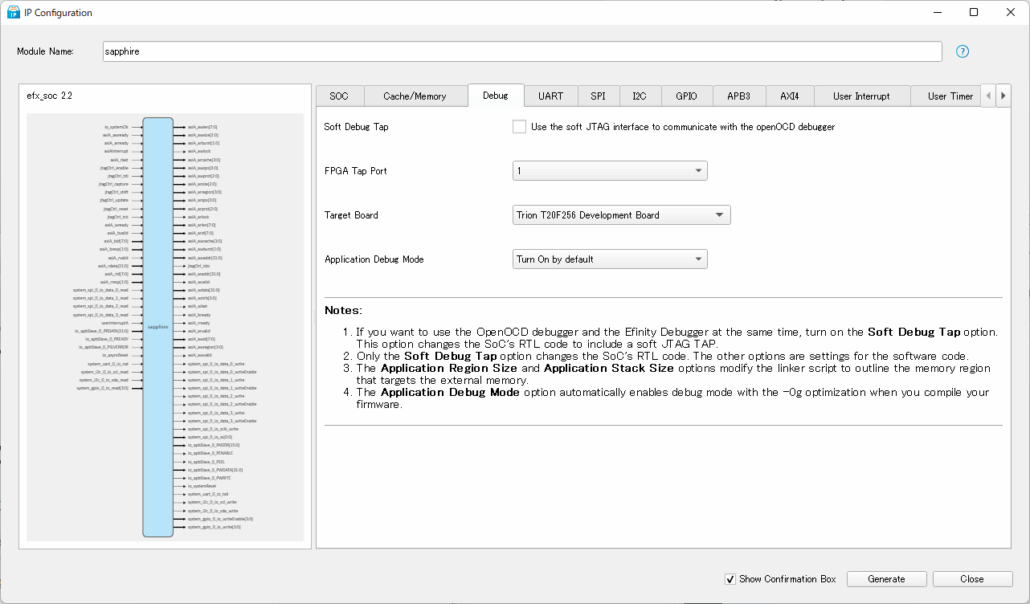Screen dimensions: 1030x604
Task: Click the Generate button
Action: coord(886,579)
